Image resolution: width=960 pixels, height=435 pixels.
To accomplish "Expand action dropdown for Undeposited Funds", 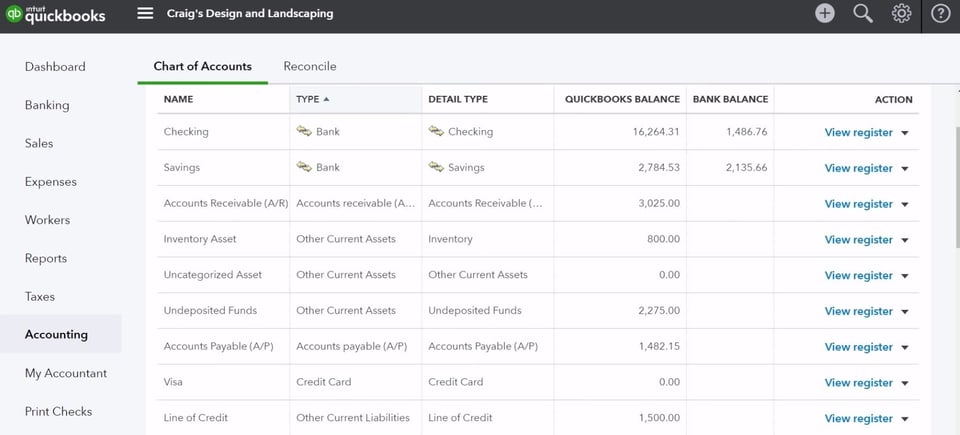I will (x=905, y=311).
